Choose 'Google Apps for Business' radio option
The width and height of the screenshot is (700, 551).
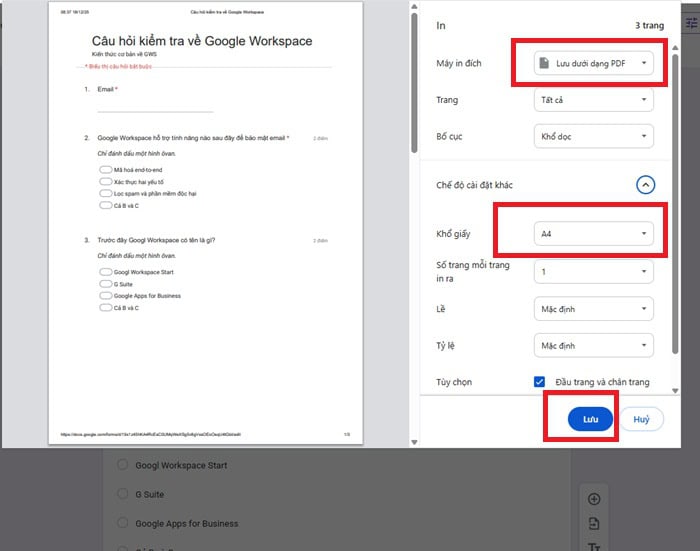[x=123, y=523]
